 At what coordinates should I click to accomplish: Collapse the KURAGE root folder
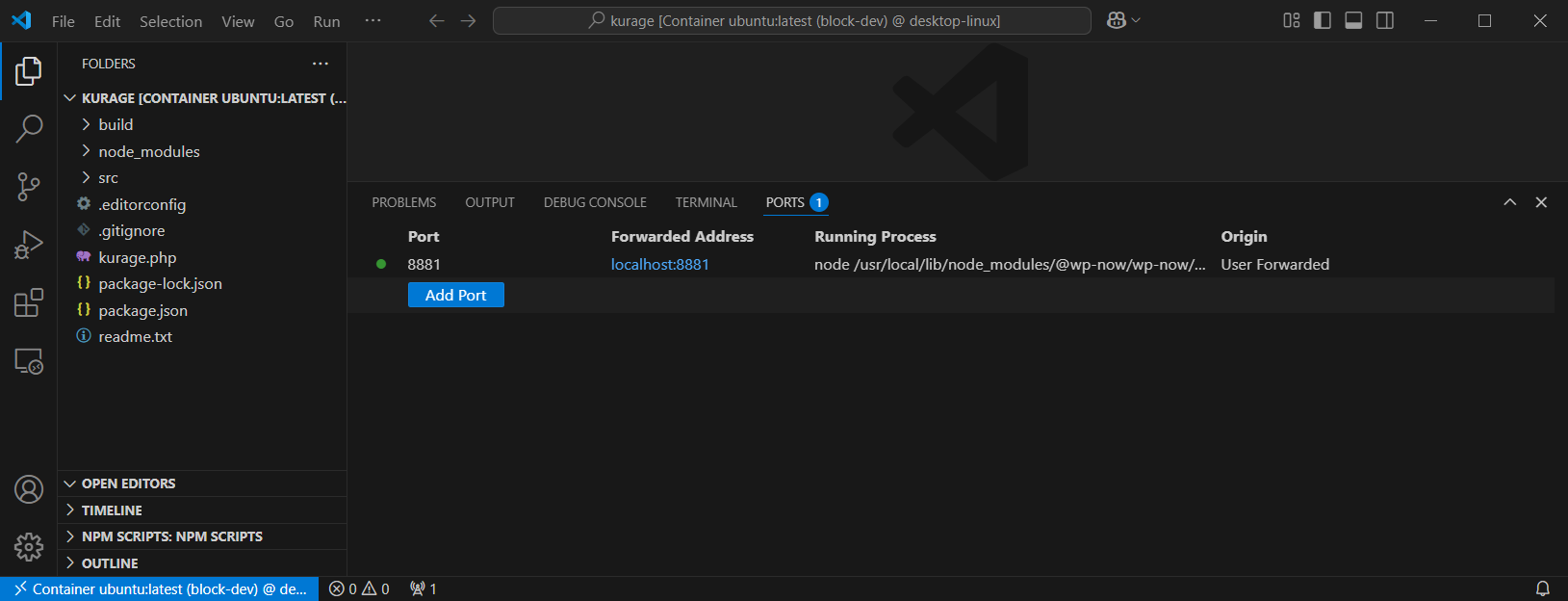coord(202,98)
